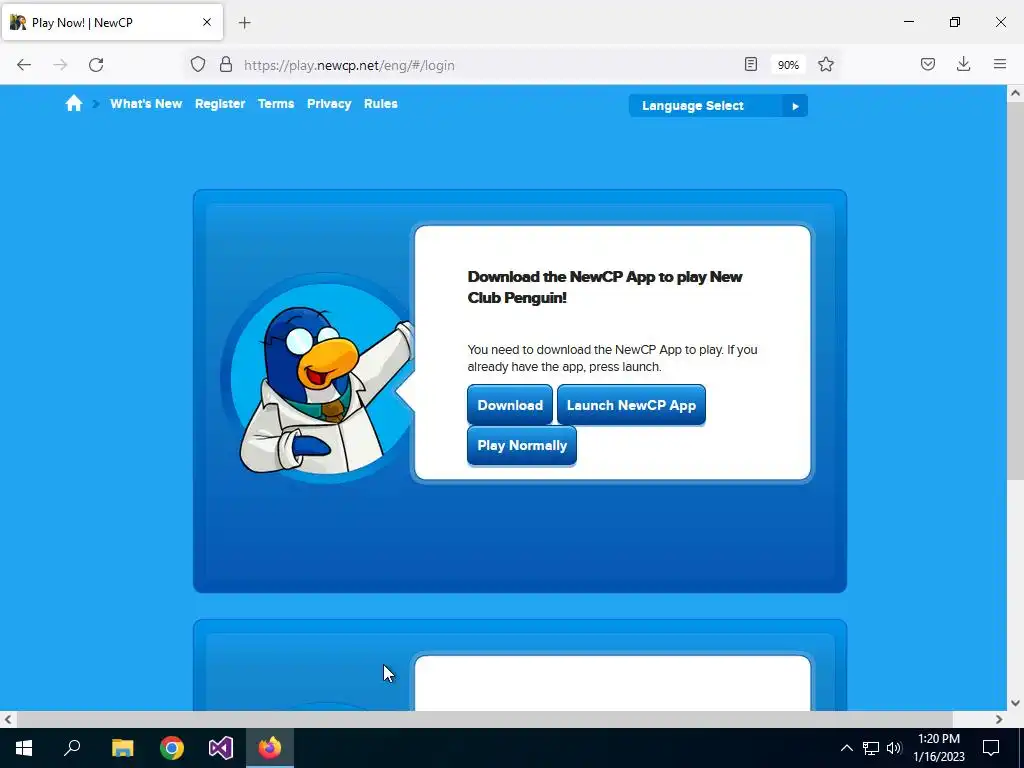Open the shield tracking protection icon
The height and width of the screenshot is (768, 1024).
pos(198,64)
